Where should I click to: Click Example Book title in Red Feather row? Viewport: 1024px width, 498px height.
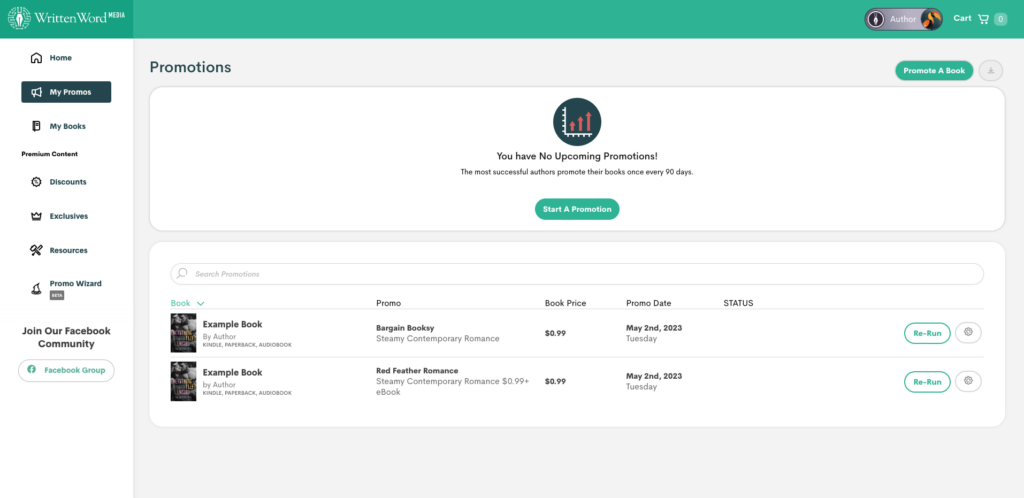232,372
